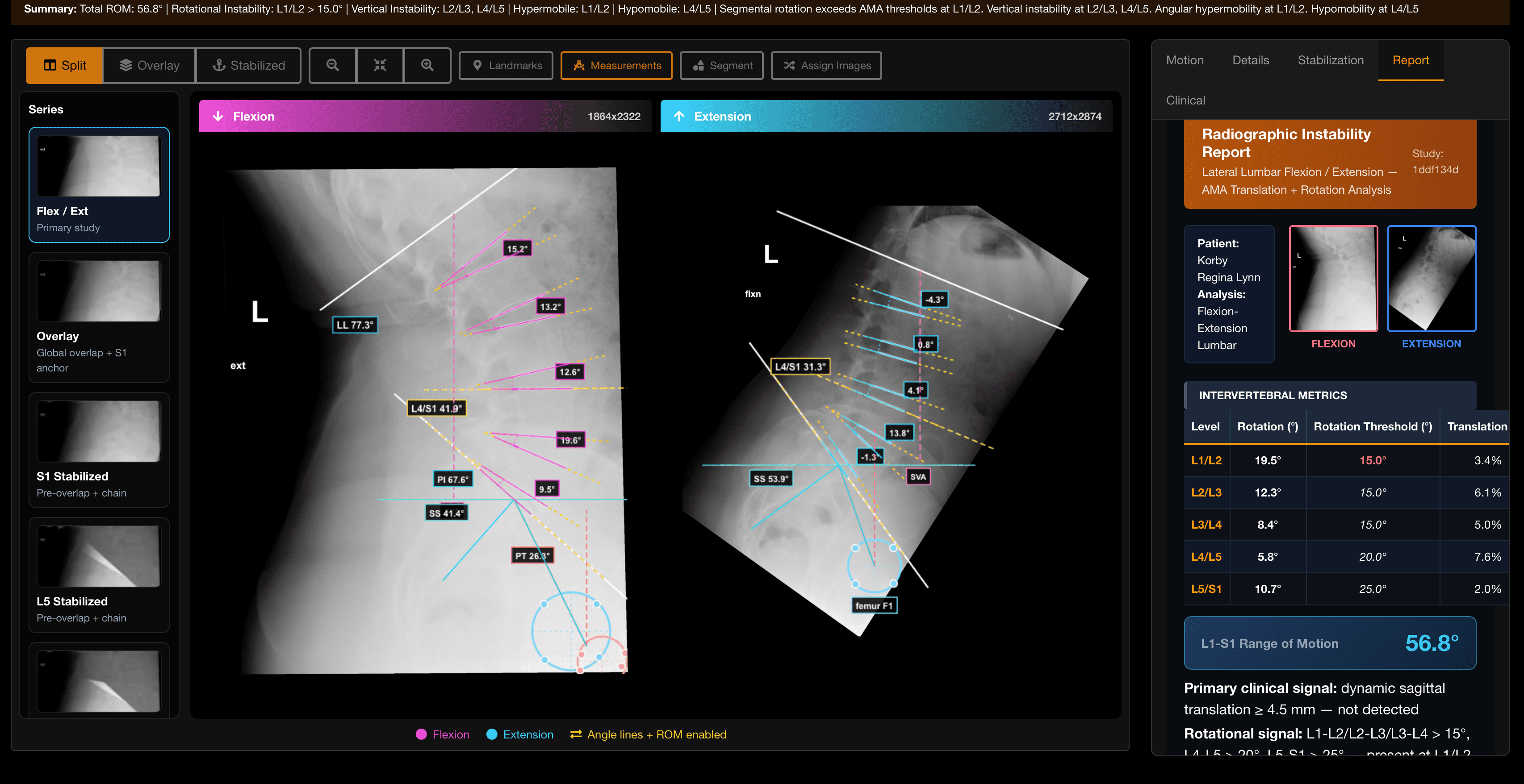Toggle the Landmarks button

click(x=506, y=66)
